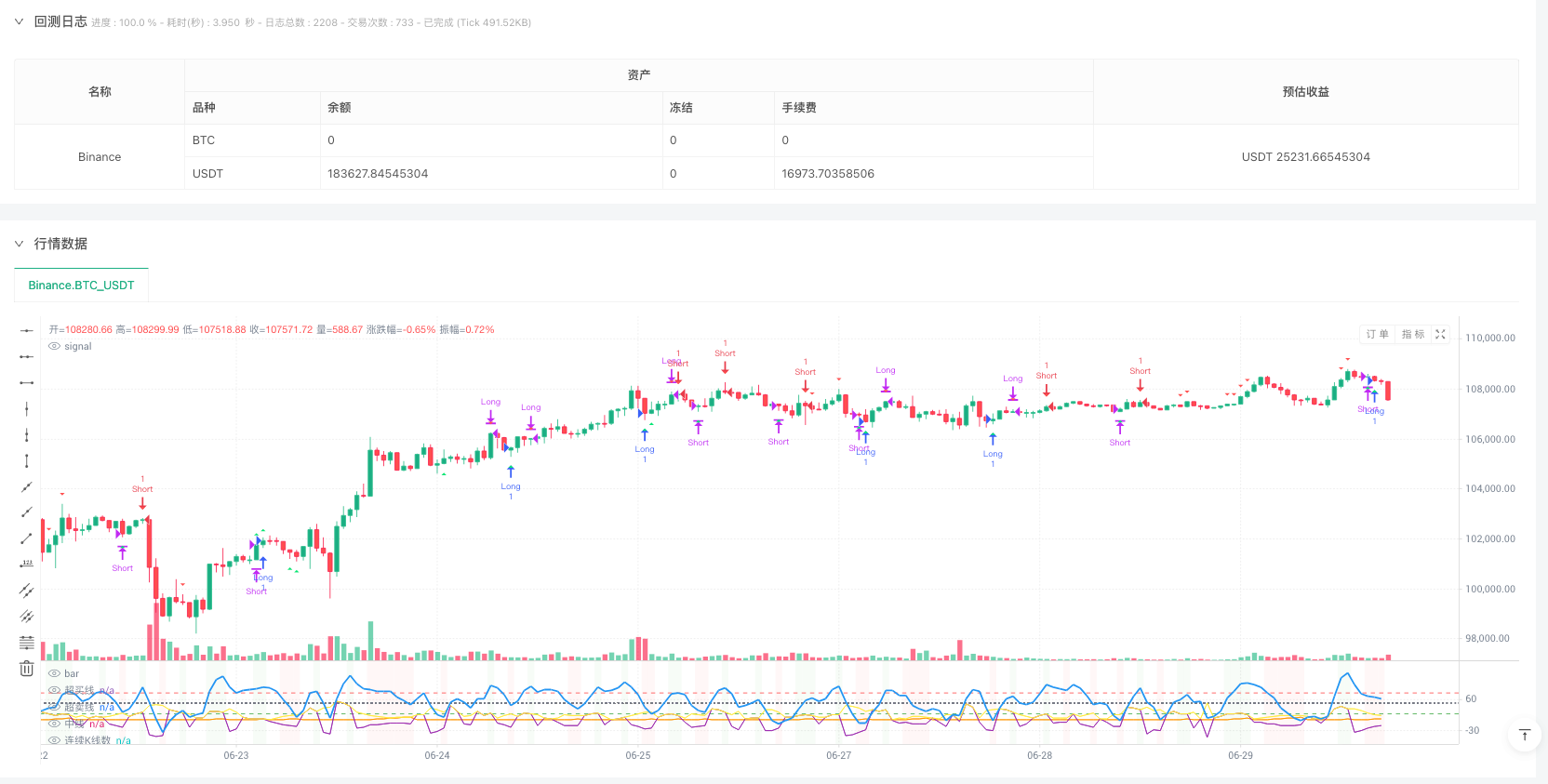Toggle visibility of 连续K线数 indicator
The height and width of the screenshot is (784, 1548).
[x=55, y=740]
